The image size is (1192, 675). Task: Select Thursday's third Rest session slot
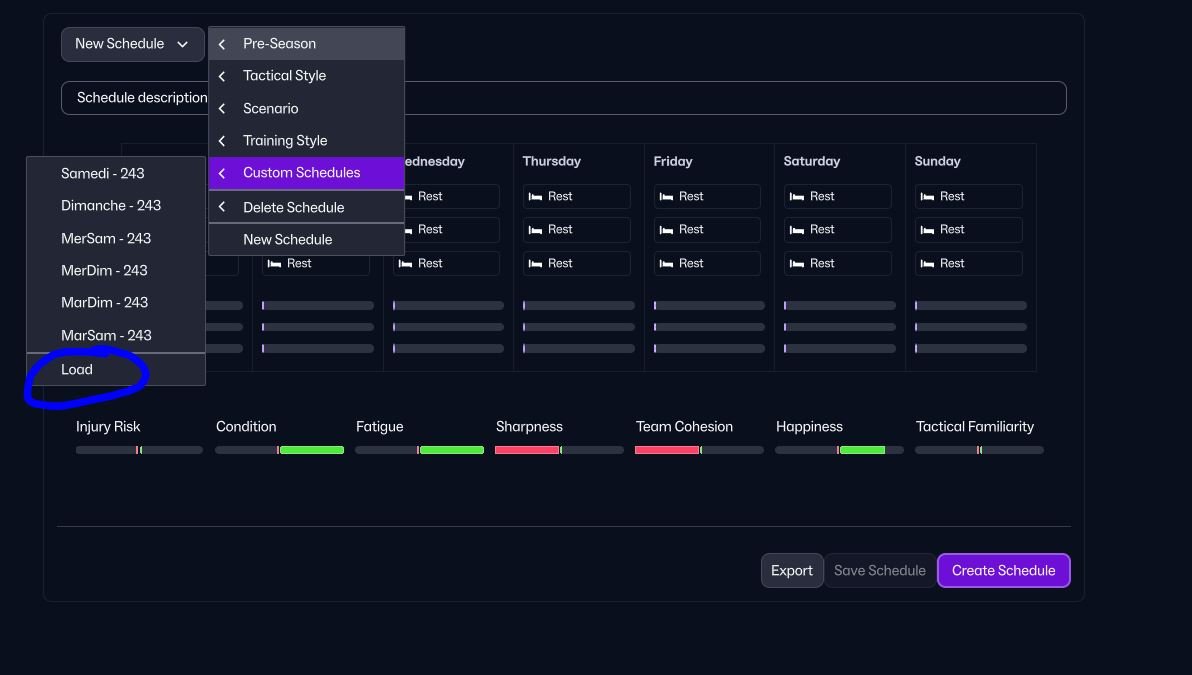coord(577,263)
